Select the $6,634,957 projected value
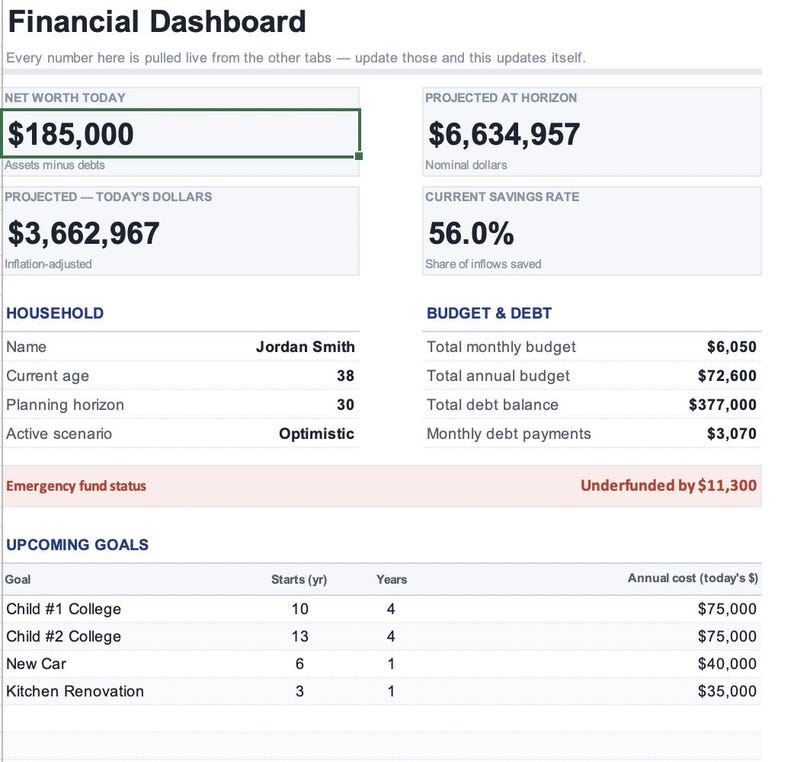The image size is (794, 762). pos(504,134)
